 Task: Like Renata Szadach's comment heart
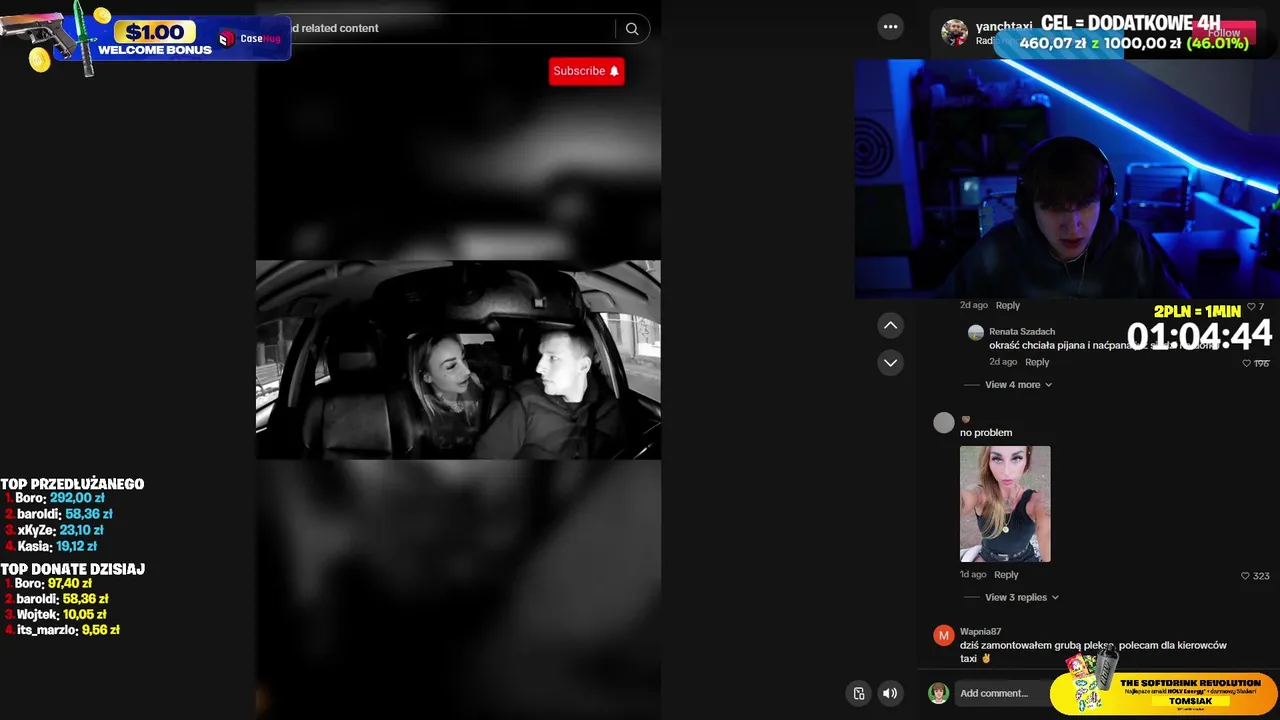tap(1246, 363)
